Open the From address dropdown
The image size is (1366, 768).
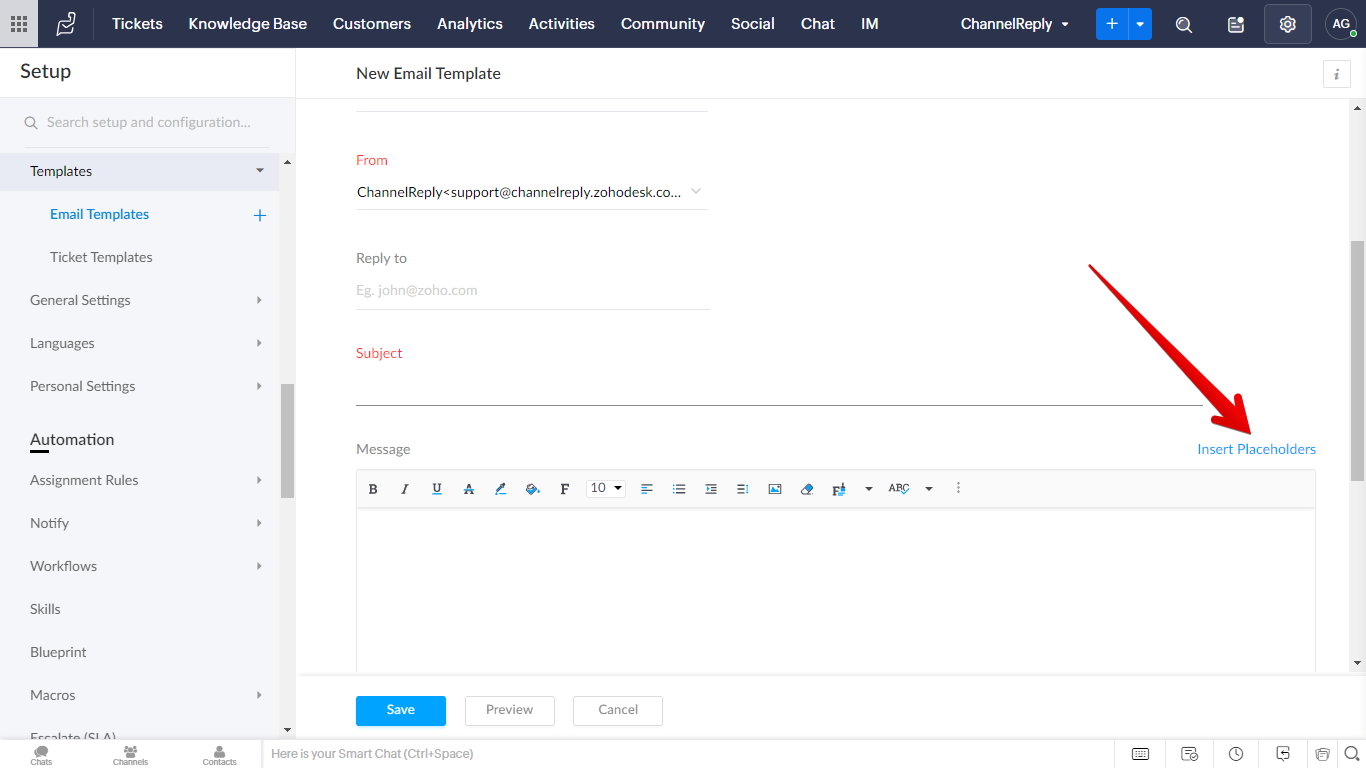click(532, 192)
